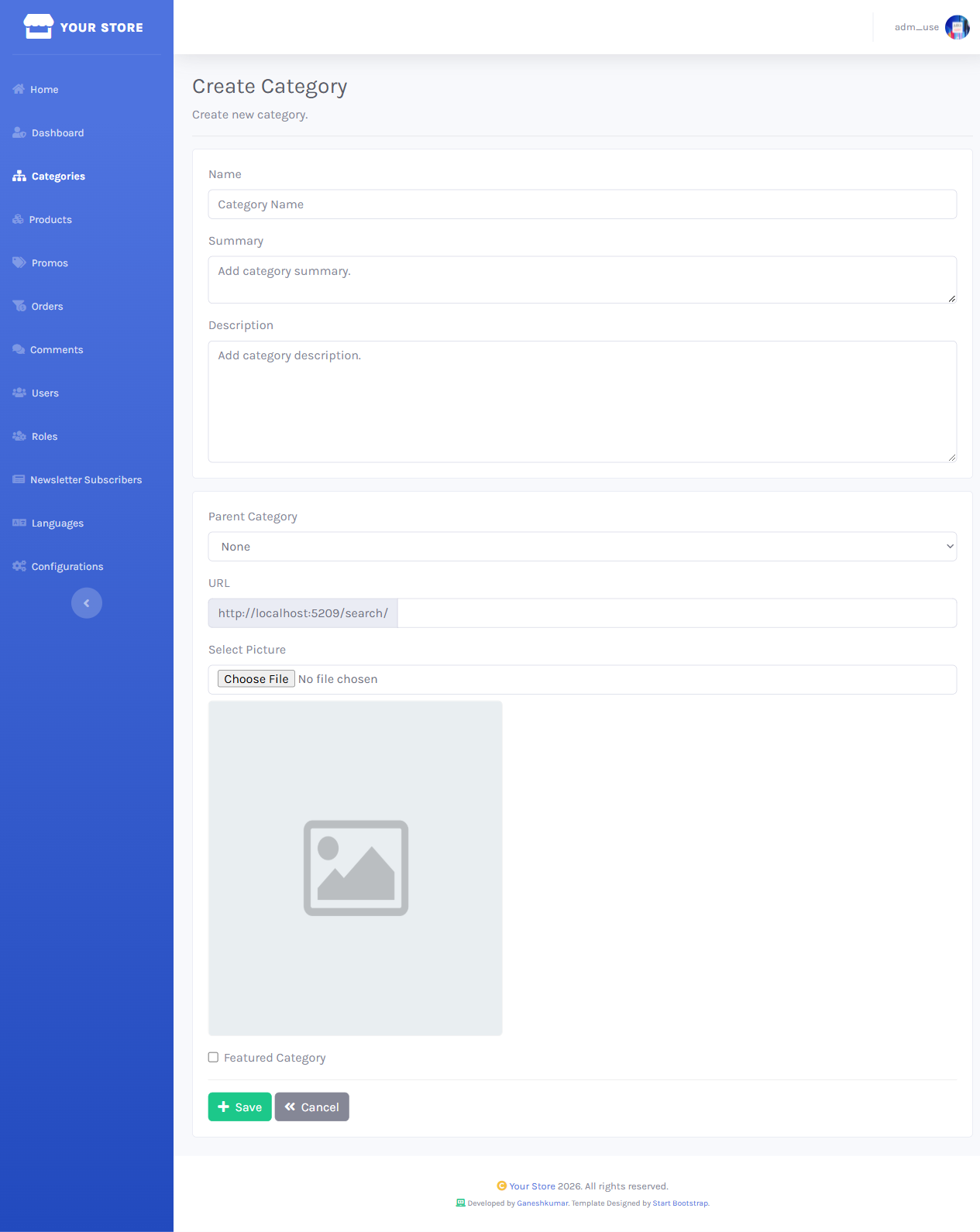Click the plus icon on Save
980x1232 pixels.
click(x=224, y=1107)
